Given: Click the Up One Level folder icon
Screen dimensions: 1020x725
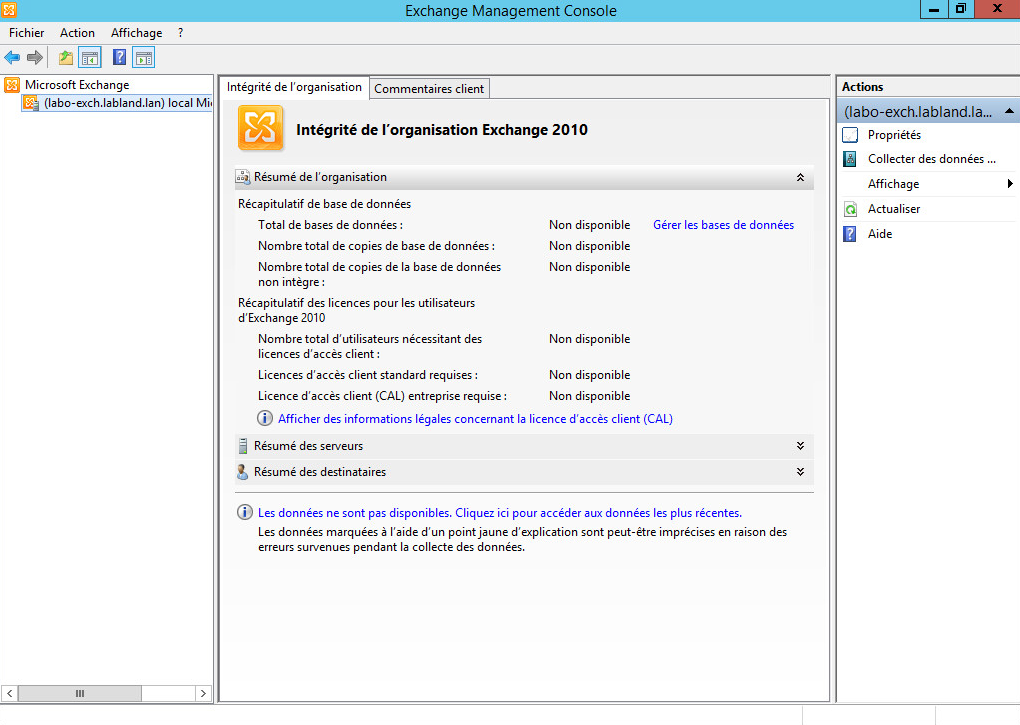Looking at the screenshot, I should coord(66,57).
